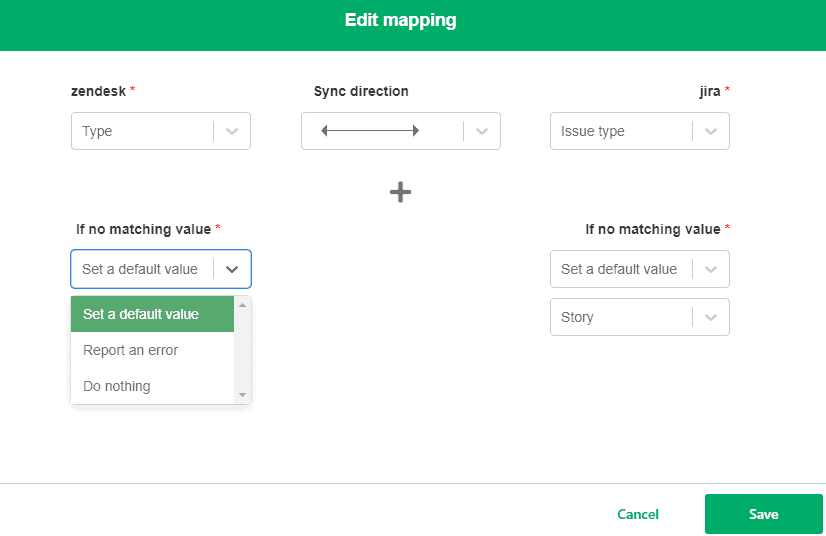This screenshot has width=826, height=536.
Task: Click the plus icon to add a mapping
Action: pos(400,192)
